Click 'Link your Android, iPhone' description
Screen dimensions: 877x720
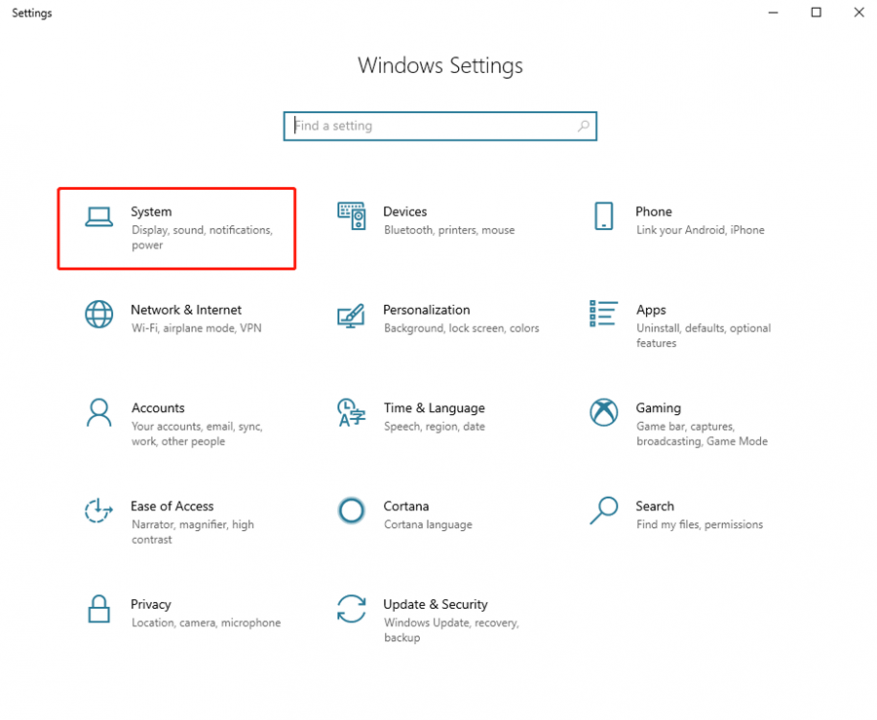coord(700,230)
